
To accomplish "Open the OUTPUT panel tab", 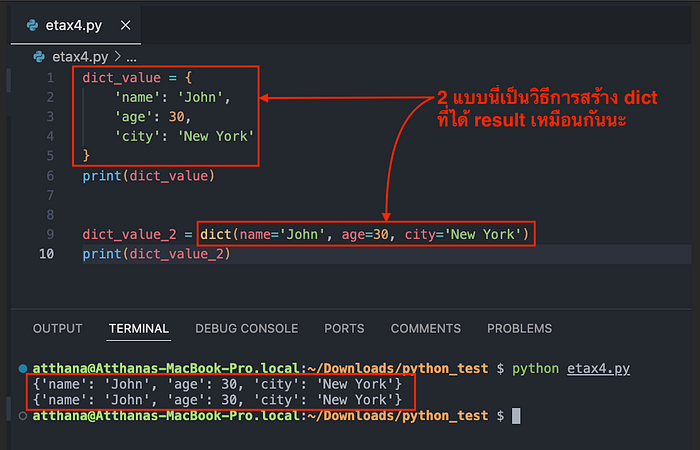I will pyautogui.click(x=58, y=329).
